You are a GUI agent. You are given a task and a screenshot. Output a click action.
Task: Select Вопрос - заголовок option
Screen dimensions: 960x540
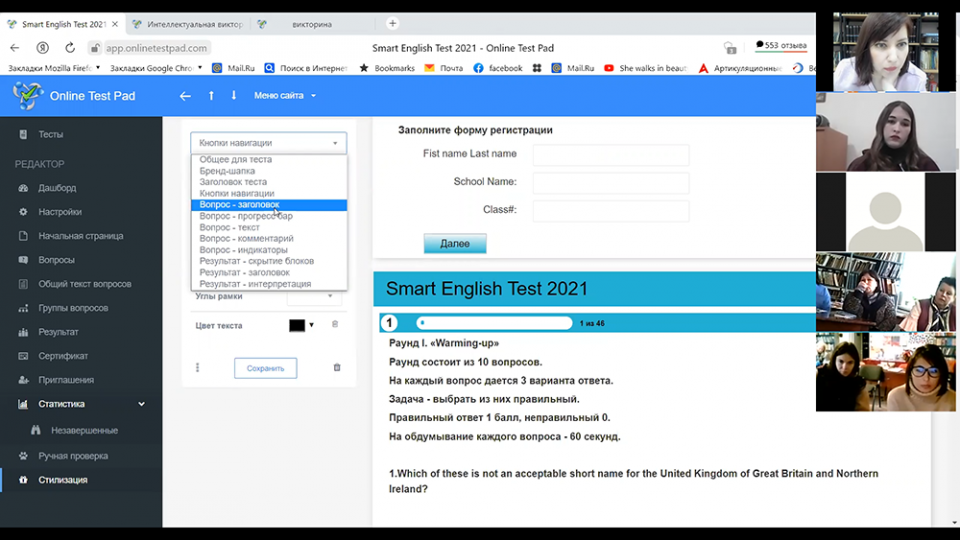[269, 204]
